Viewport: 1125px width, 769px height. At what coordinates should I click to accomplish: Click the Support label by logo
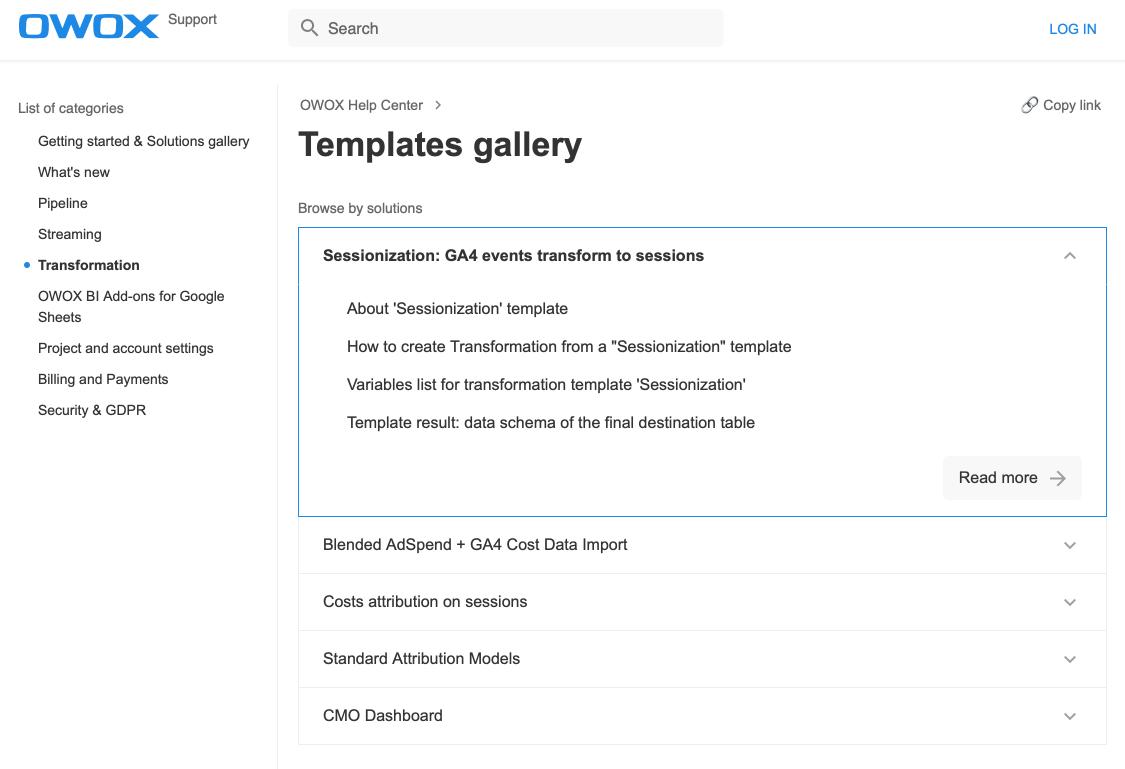pos(192,19)
